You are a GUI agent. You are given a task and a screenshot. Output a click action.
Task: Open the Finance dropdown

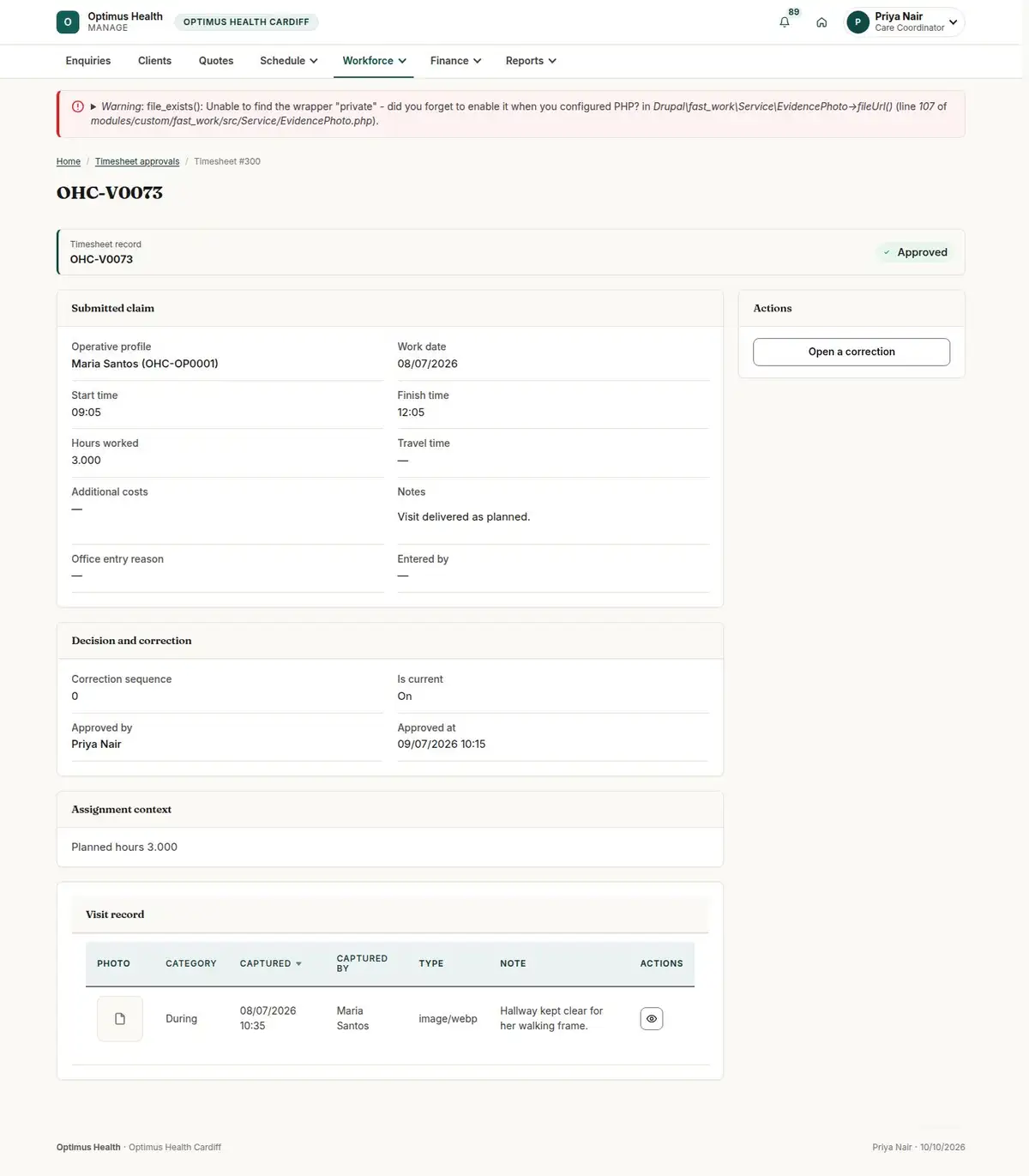[x=455, y=61]
